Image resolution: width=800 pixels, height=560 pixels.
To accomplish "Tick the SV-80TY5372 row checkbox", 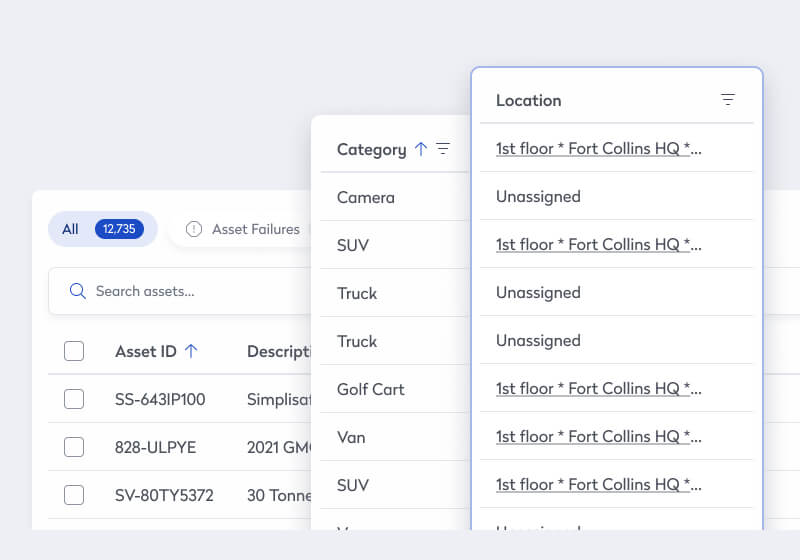I will tap(74, 495).
